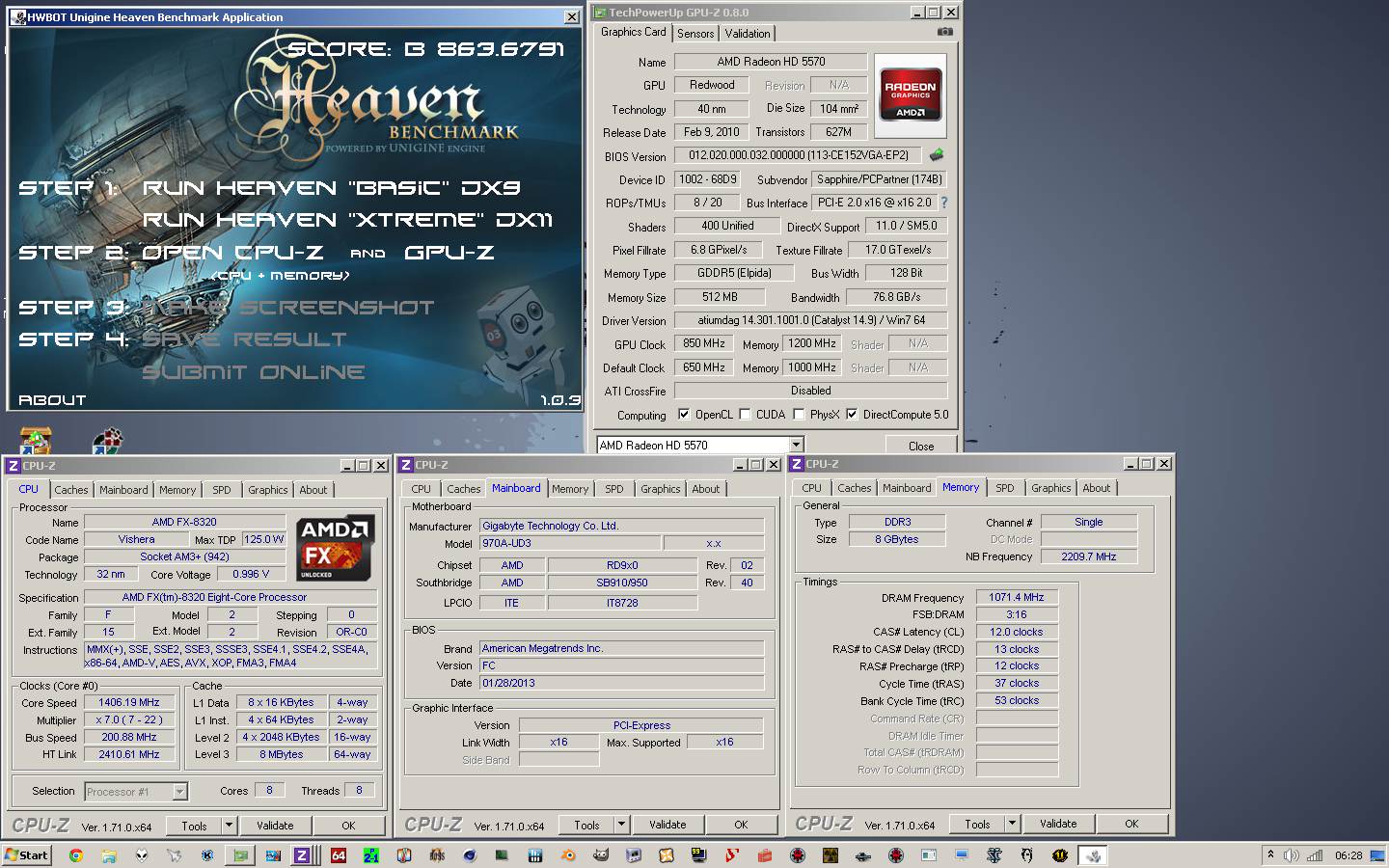This screenshot has width=1389, height=868.
Task: Open the AMD Radeon HD 5570 GPU dropdown
Action: coord(796,445)
